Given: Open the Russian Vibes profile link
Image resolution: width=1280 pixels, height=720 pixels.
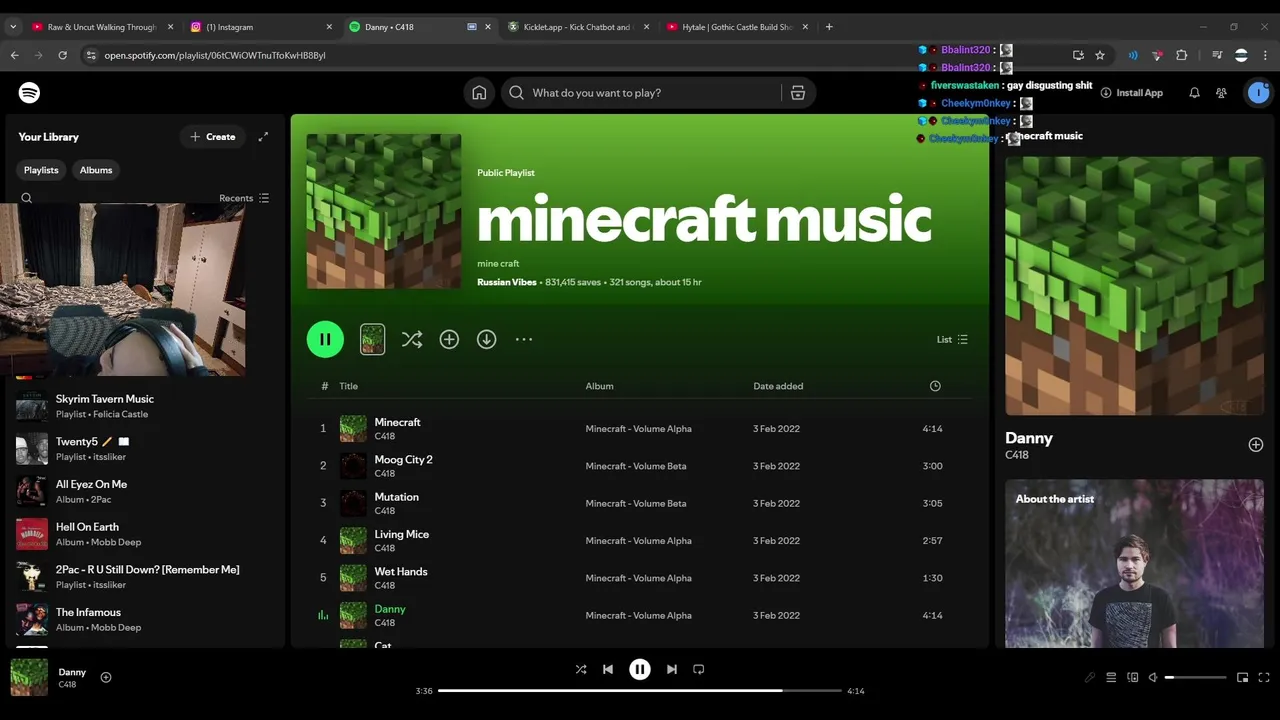Looking at the screenshot, I should pos(507,282).
